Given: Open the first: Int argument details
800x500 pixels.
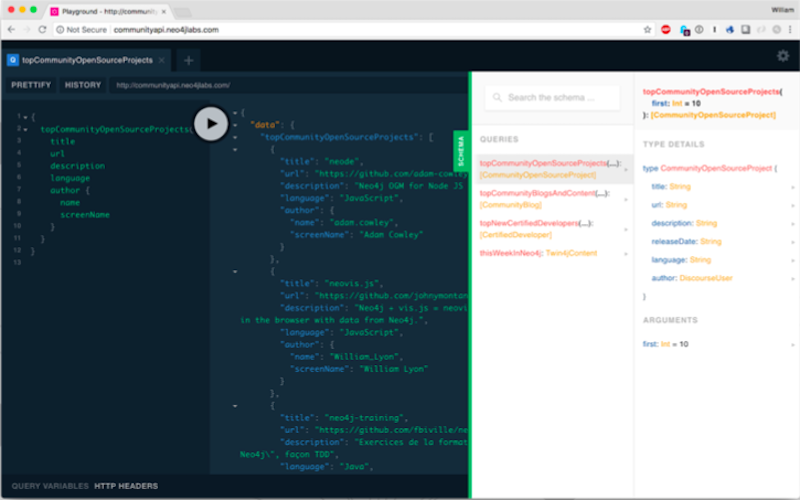Looking at the screenshot, I should coord(719,344).
